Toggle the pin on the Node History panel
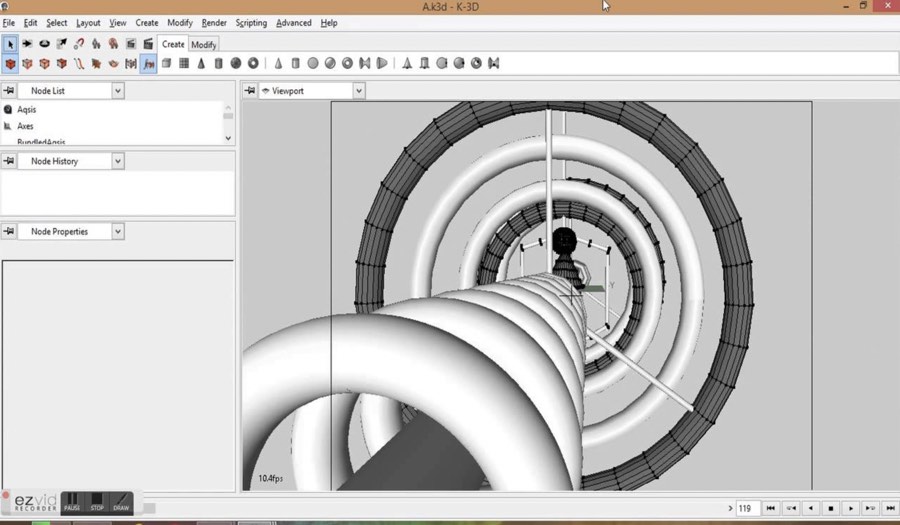 [9, 161]
